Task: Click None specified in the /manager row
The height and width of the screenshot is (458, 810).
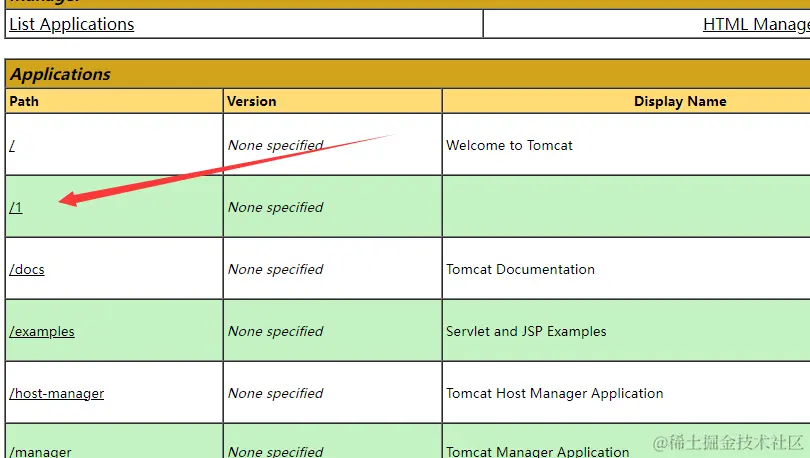Action: pyautogui.click(x=275, y=451)
